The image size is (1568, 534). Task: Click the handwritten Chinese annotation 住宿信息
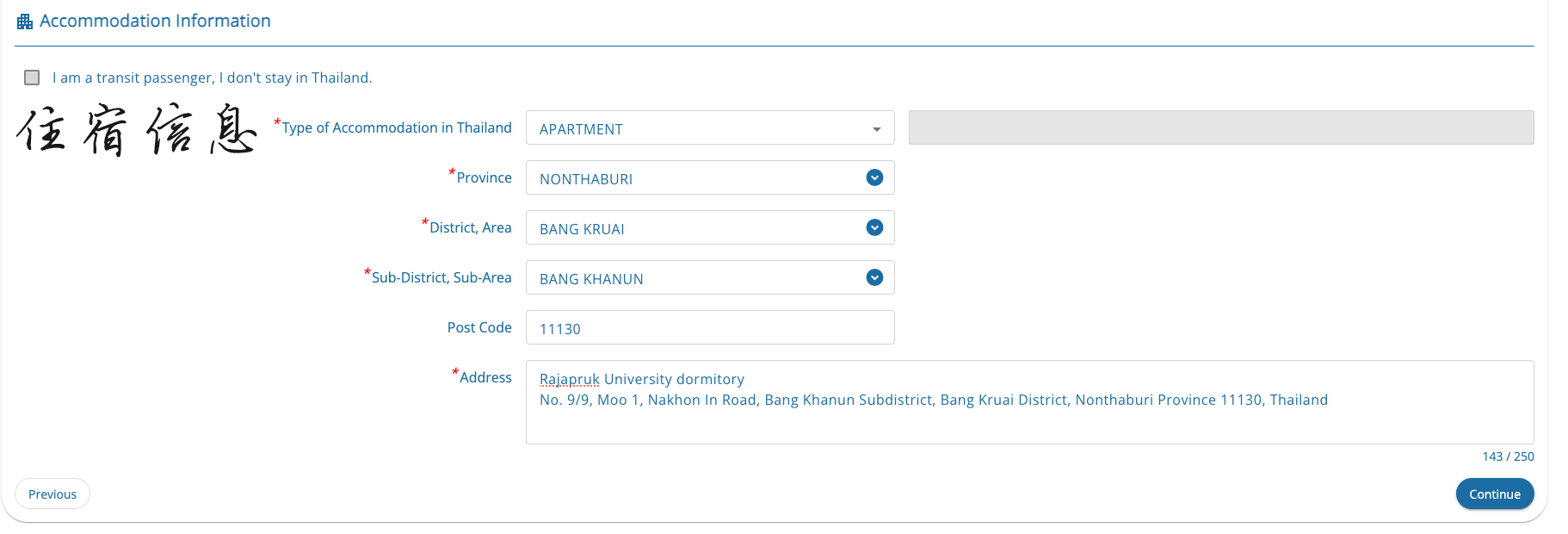[x=136, y=130]
